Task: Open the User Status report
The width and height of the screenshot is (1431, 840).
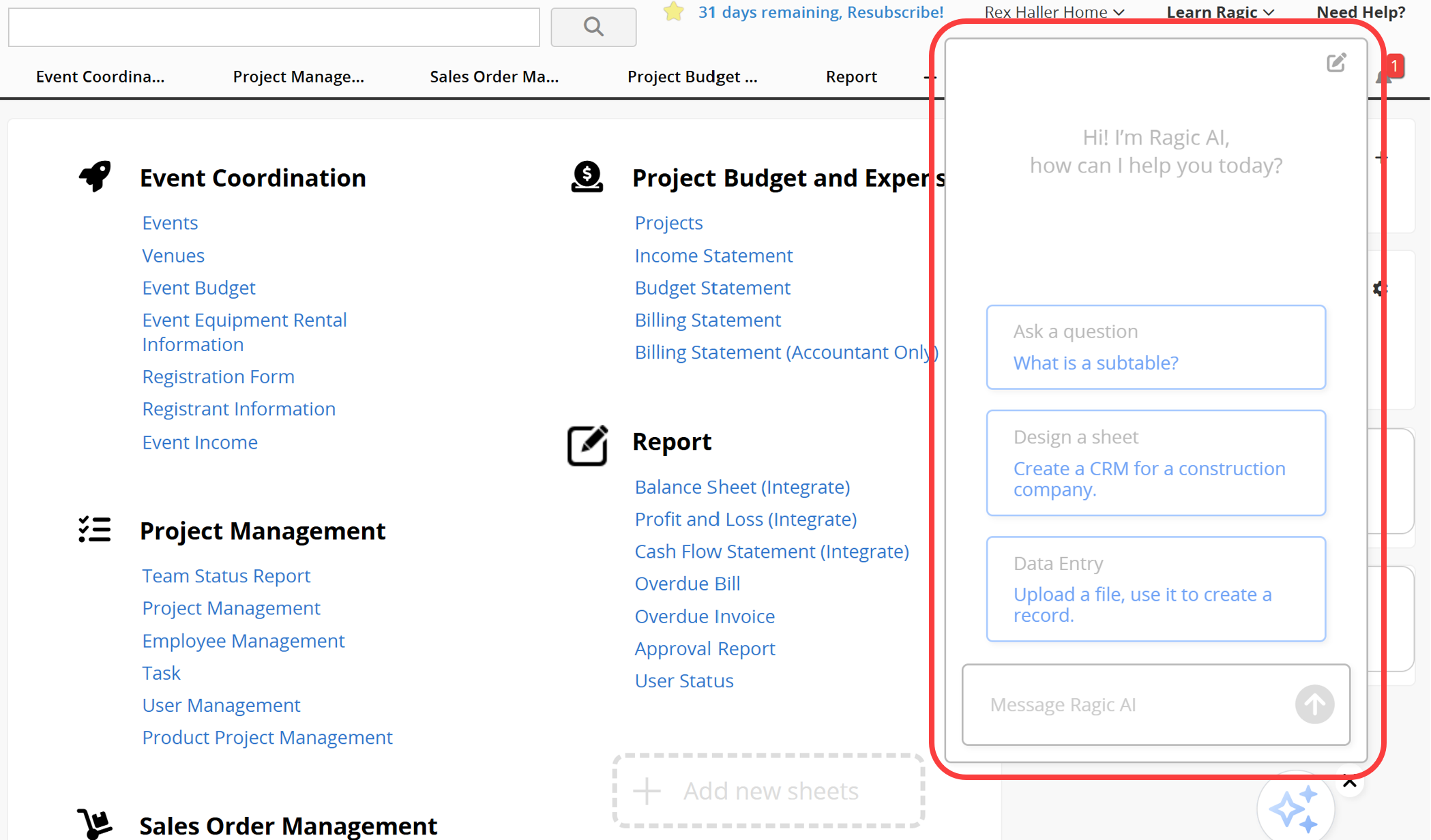Action: (684, 681)
